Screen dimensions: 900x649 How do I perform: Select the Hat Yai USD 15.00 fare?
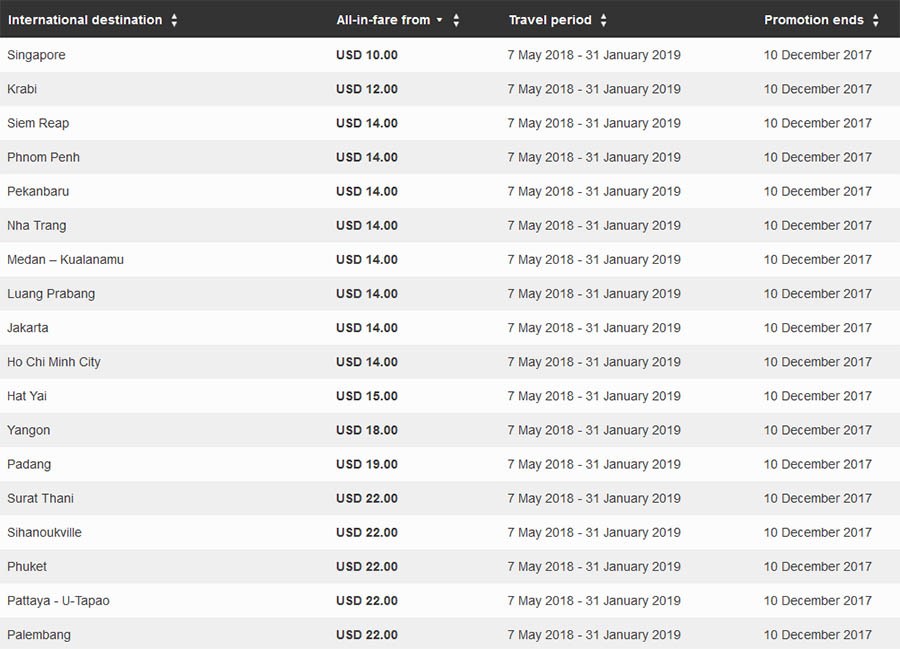[366, 396]
